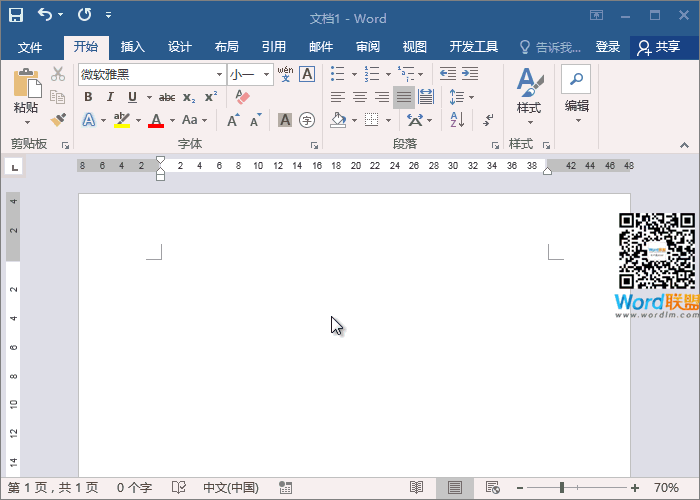Viewport: 700px width, 500px height.
Task: Click the Strikethrough abc icon
Action: [167, 97]
